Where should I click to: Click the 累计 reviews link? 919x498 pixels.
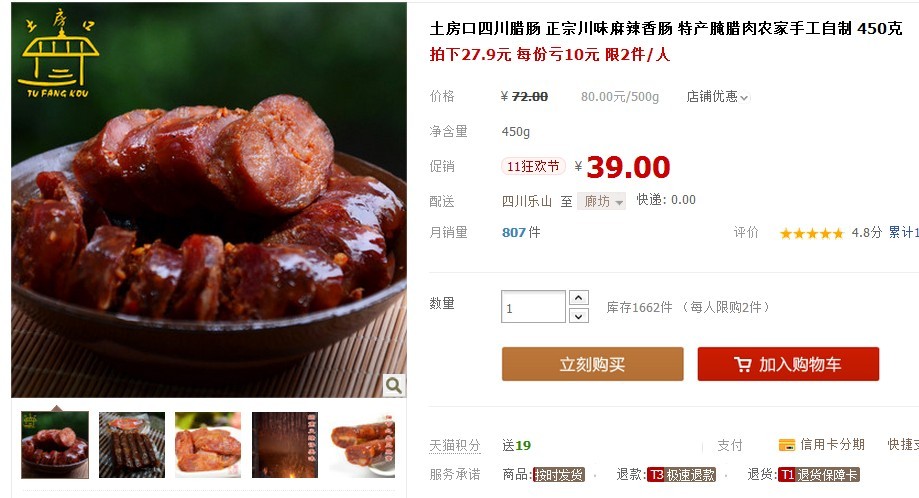903,232
